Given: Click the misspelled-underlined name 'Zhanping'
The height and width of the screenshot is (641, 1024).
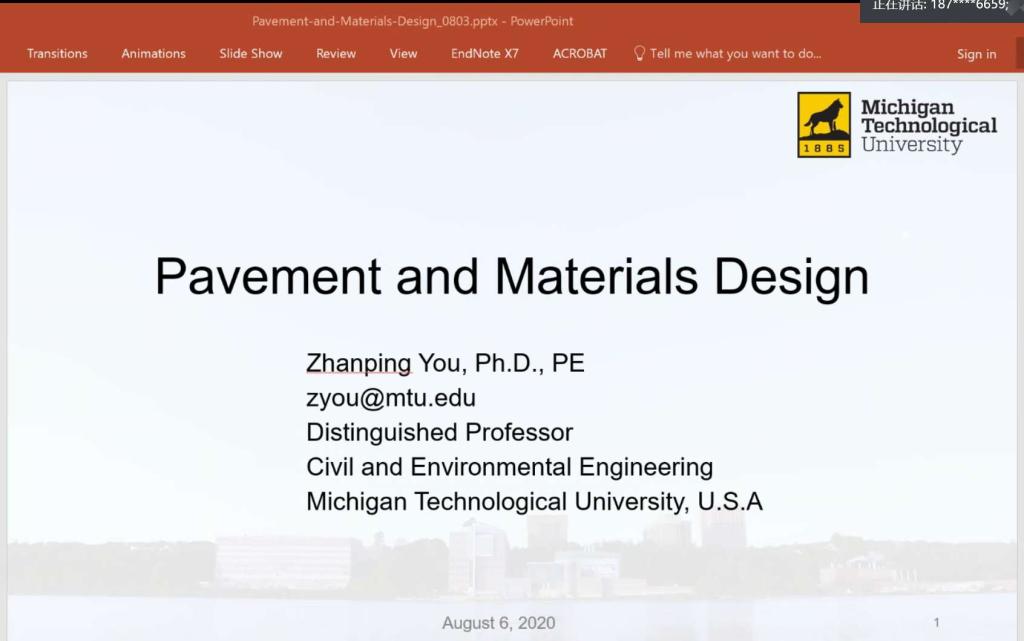Looking at the screenshot, I should [x=358, y=363].
